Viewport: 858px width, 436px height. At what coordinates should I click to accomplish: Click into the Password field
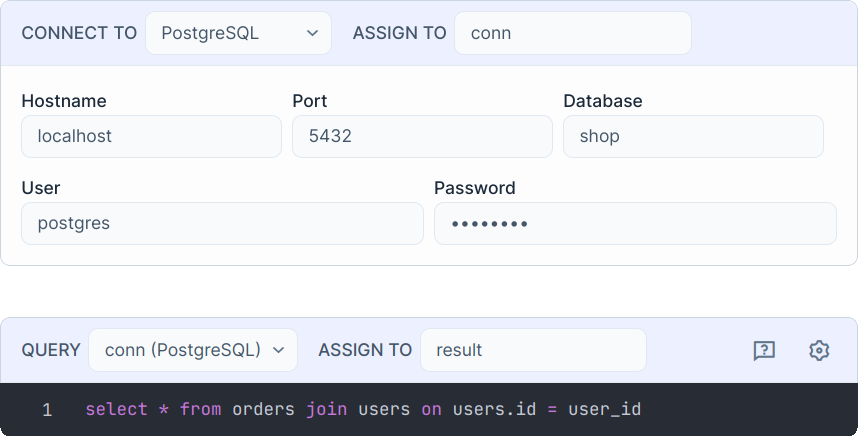click(635, 223)
